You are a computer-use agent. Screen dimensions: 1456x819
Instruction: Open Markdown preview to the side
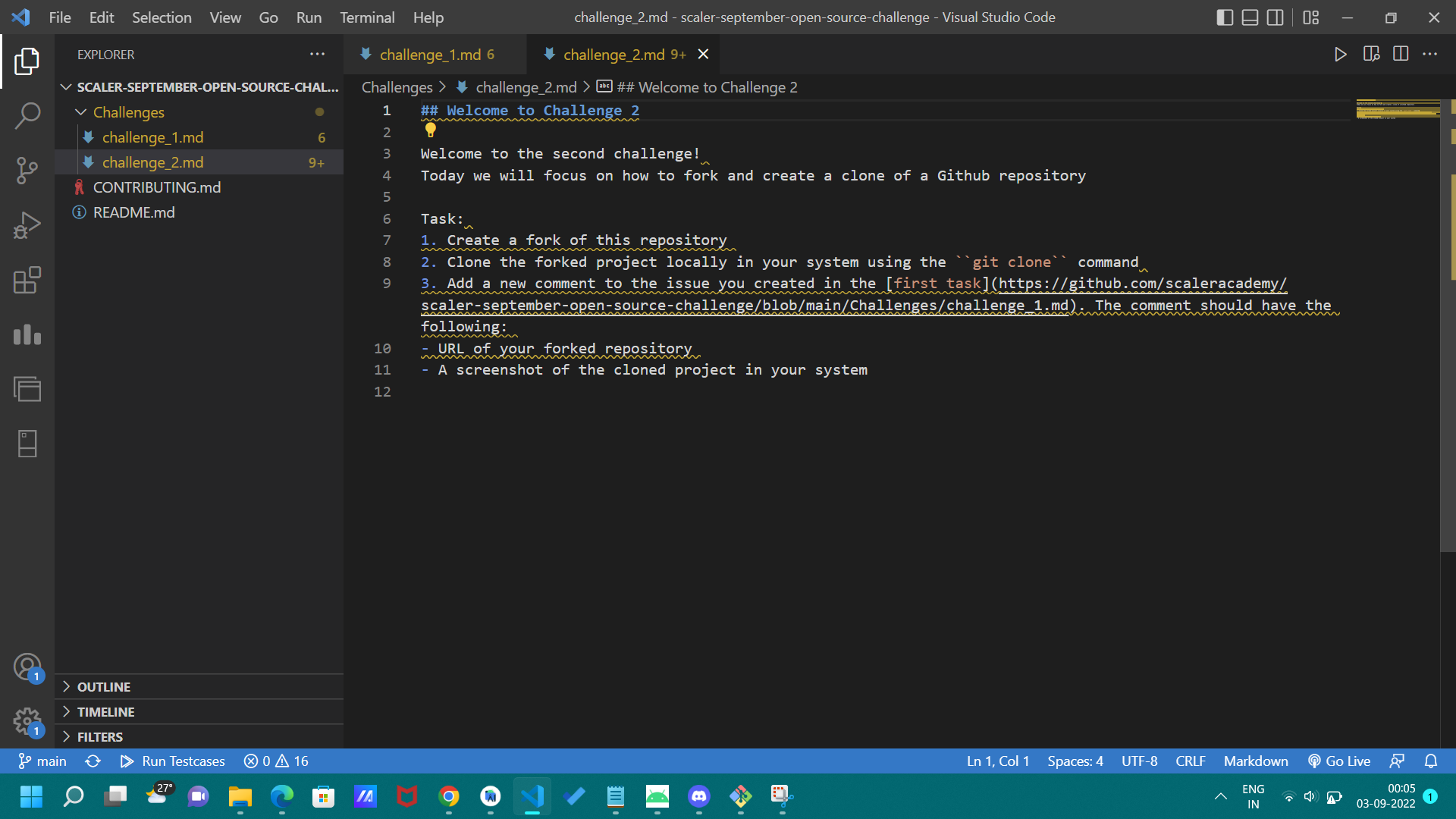1371,54
